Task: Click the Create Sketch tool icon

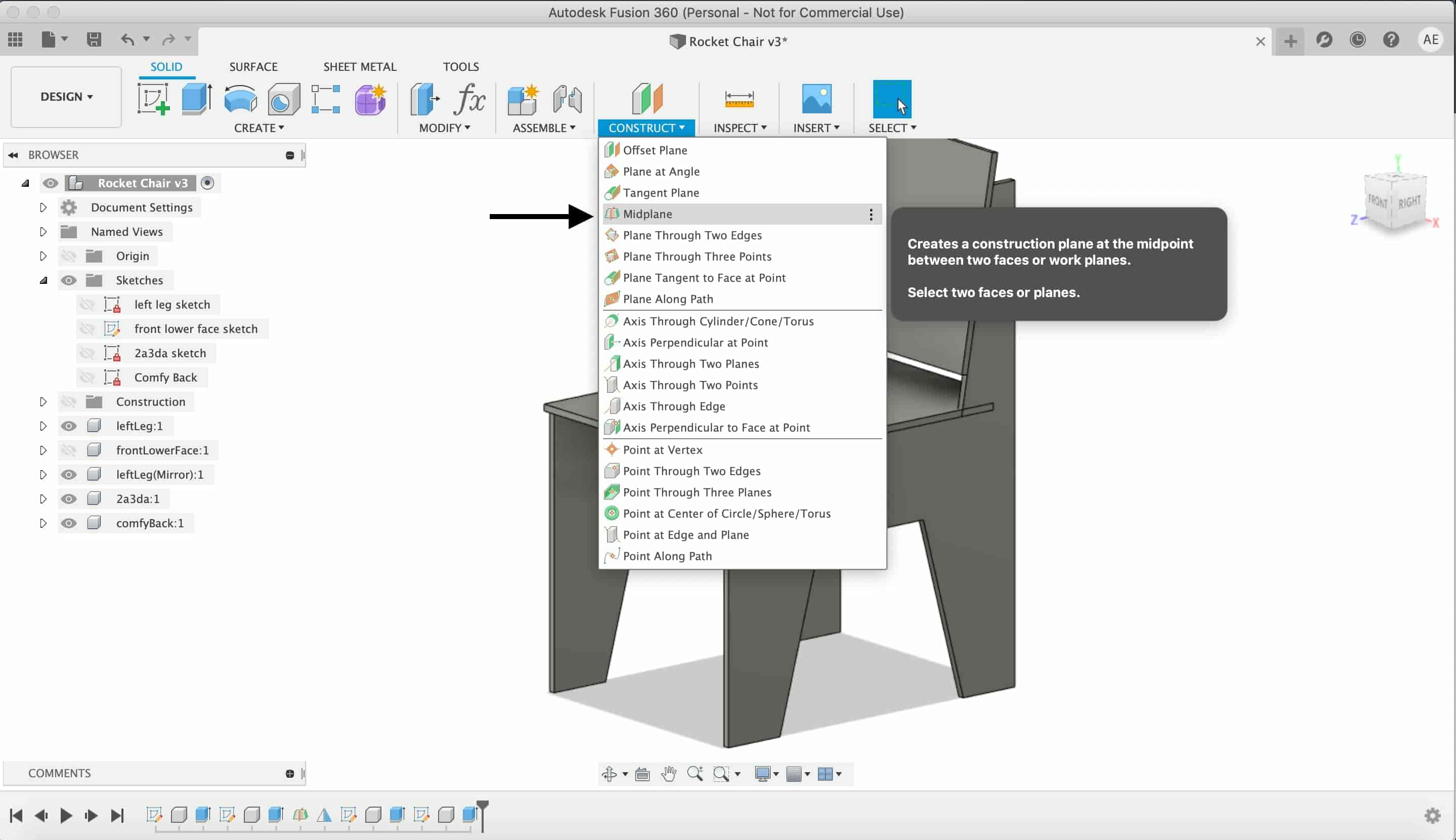Action: (x=153, y=99)
